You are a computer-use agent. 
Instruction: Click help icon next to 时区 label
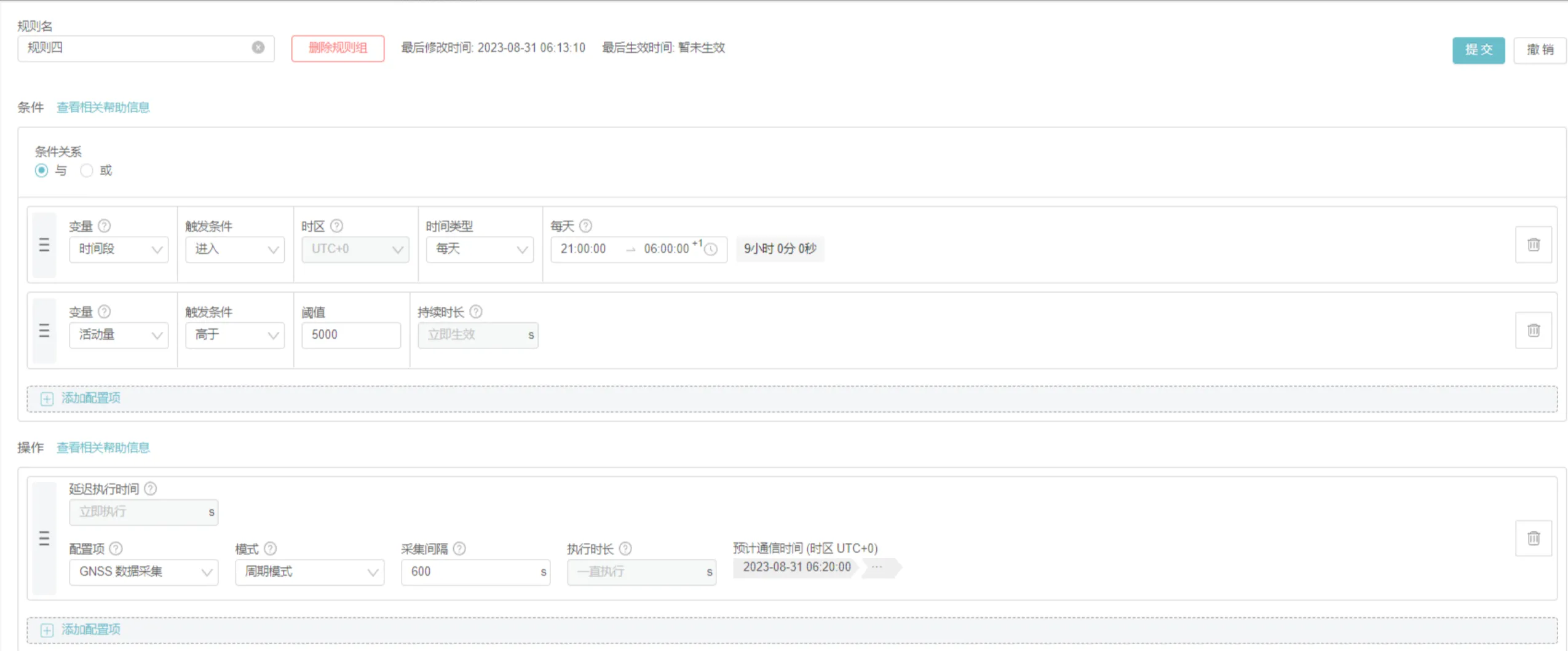point(336,226)
